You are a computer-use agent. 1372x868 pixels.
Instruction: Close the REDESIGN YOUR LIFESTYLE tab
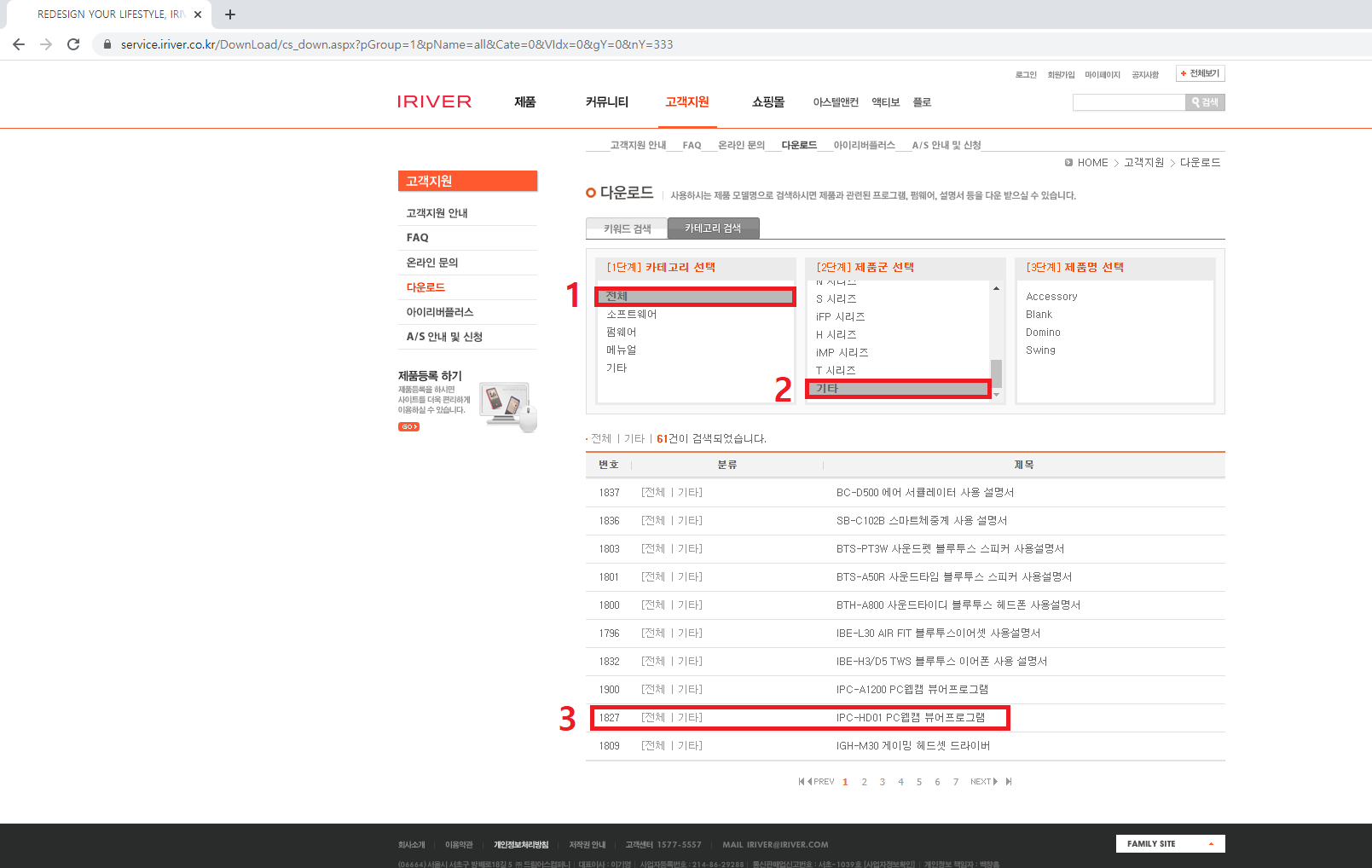pyautogui.click(x=198, y=14)
